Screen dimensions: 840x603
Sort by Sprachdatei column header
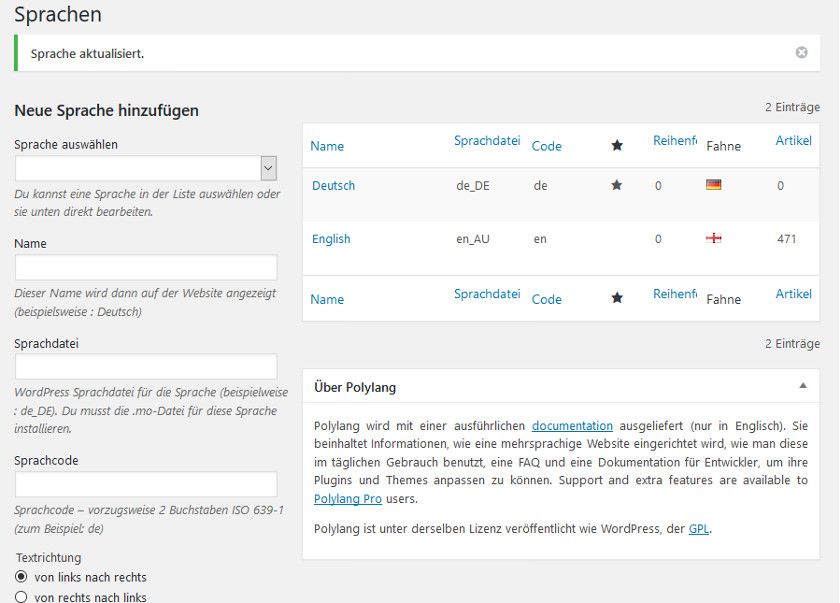487,141
